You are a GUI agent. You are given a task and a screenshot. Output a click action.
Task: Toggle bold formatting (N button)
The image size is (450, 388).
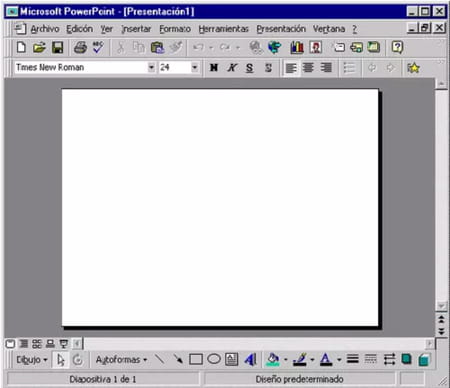[x=214, y=68]
